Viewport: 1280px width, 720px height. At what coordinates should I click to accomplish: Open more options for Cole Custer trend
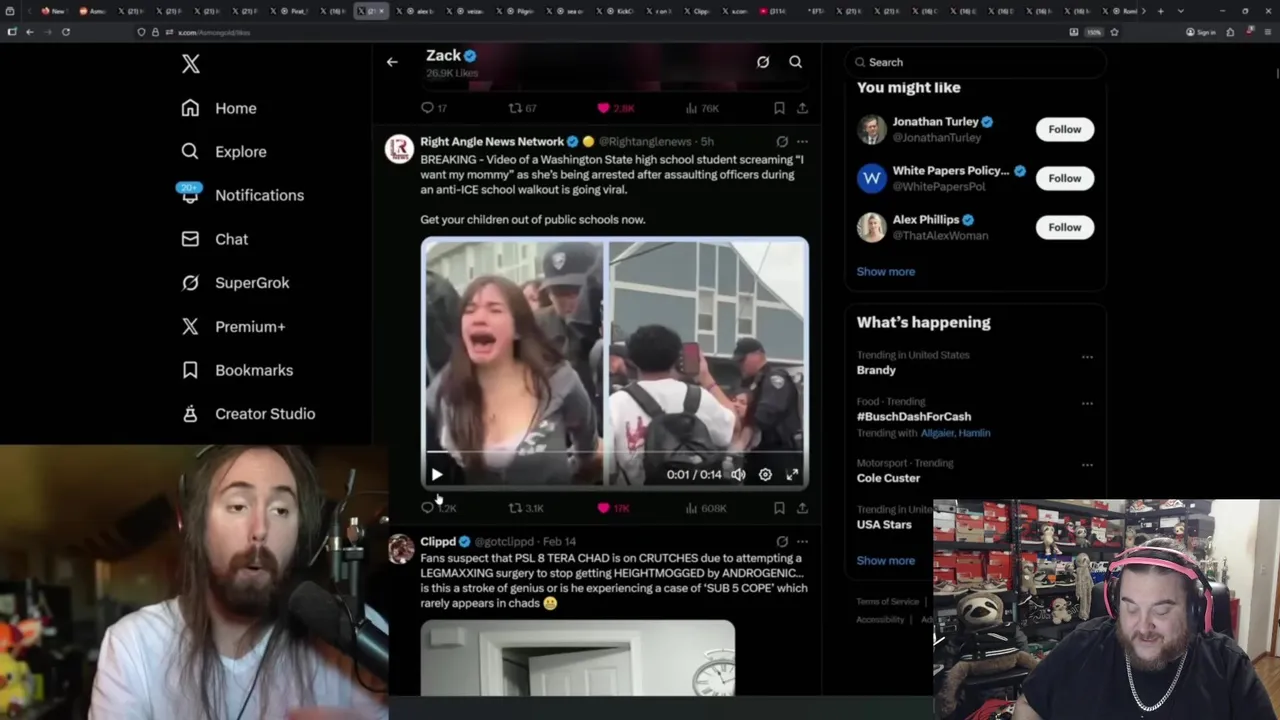point(1087,465)
